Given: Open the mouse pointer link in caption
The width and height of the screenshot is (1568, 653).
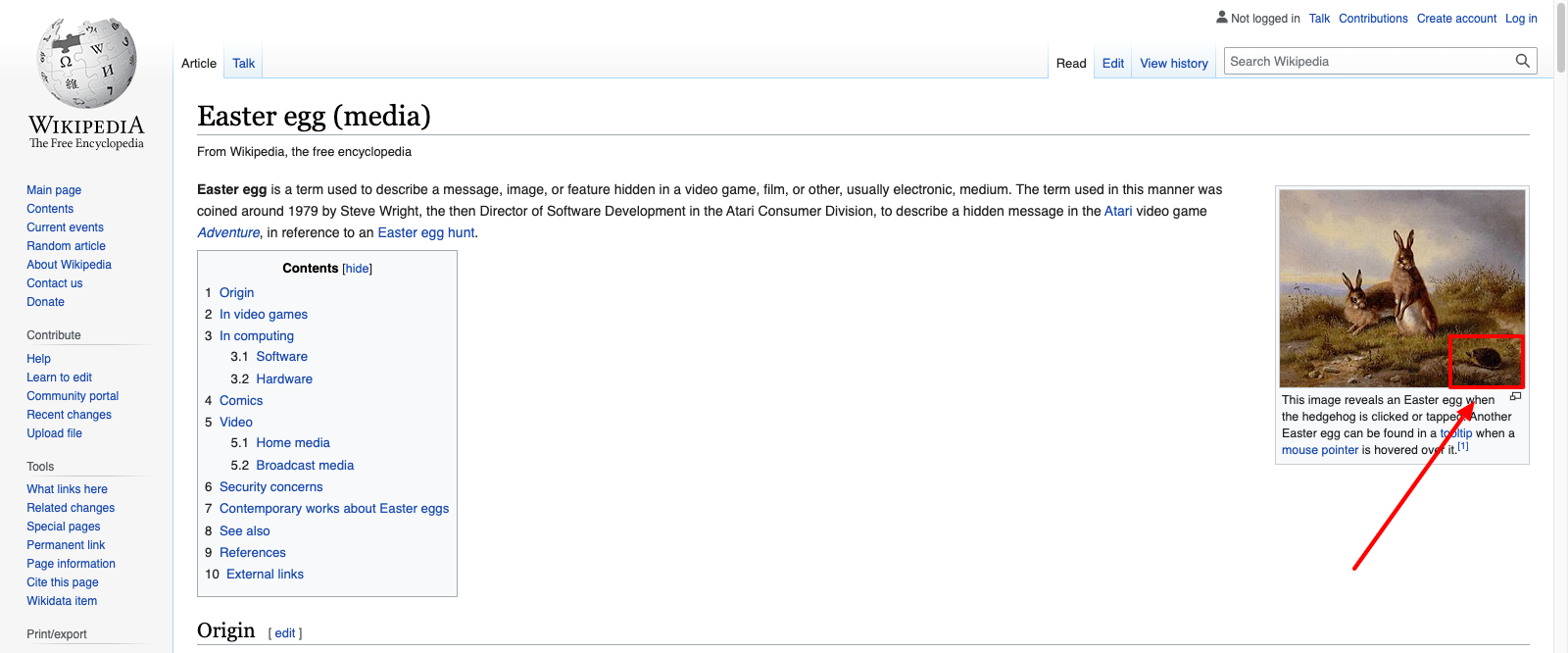Looking at the screenshot, I should 1319,450.
